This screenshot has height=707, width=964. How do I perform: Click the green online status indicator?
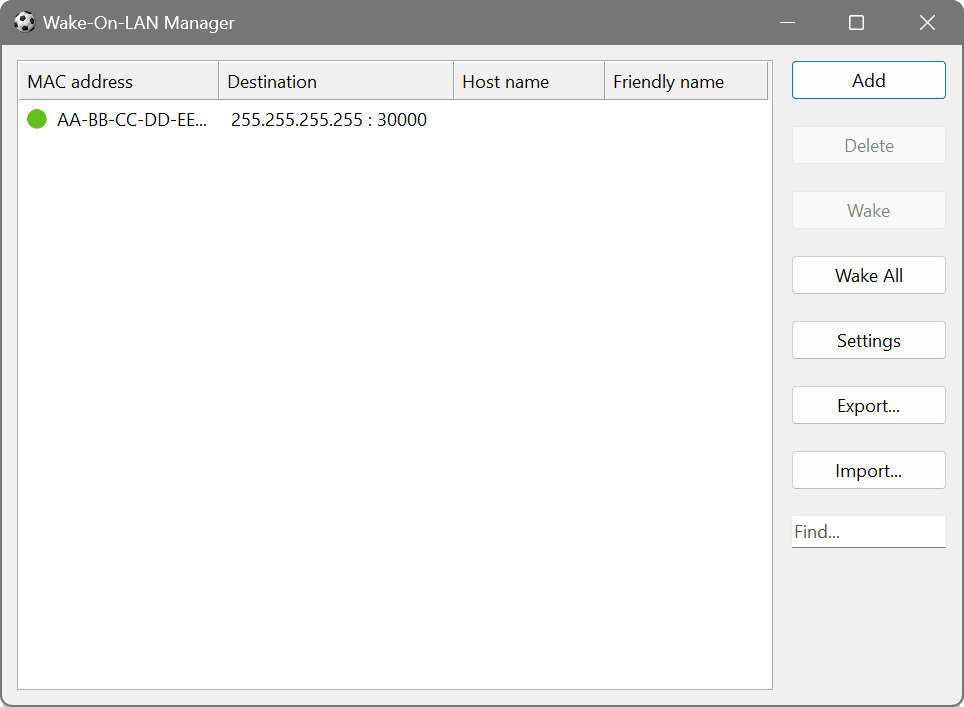pos(36,119)
